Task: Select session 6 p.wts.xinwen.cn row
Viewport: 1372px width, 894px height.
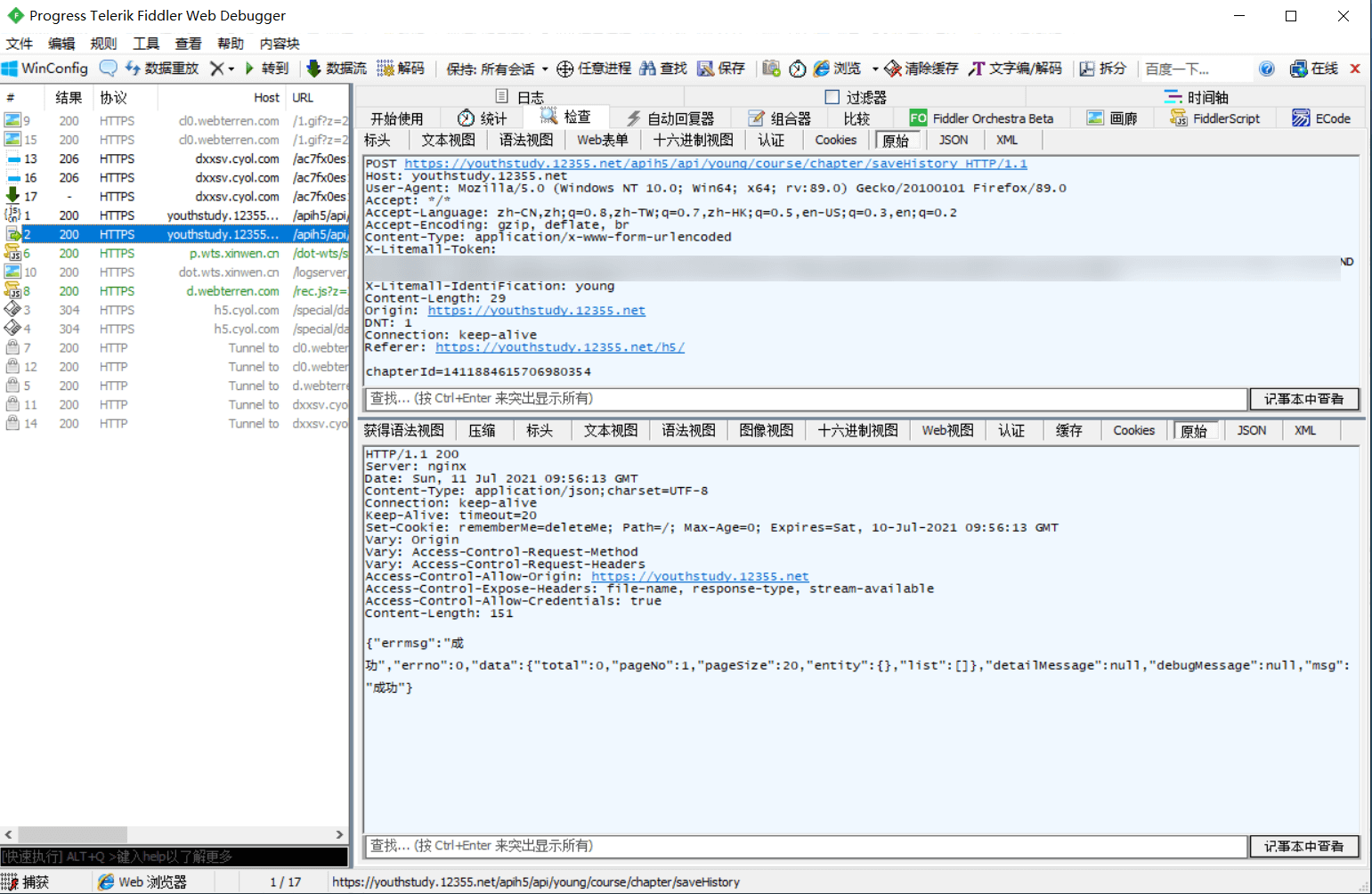Action: point(175,254)
